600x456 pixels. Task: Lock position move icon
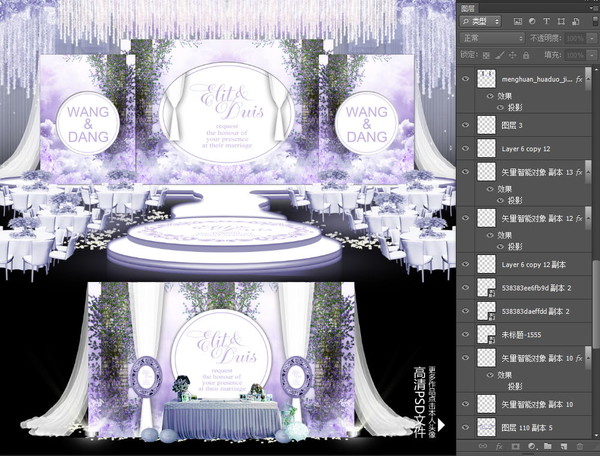click(x=512, y=55)
